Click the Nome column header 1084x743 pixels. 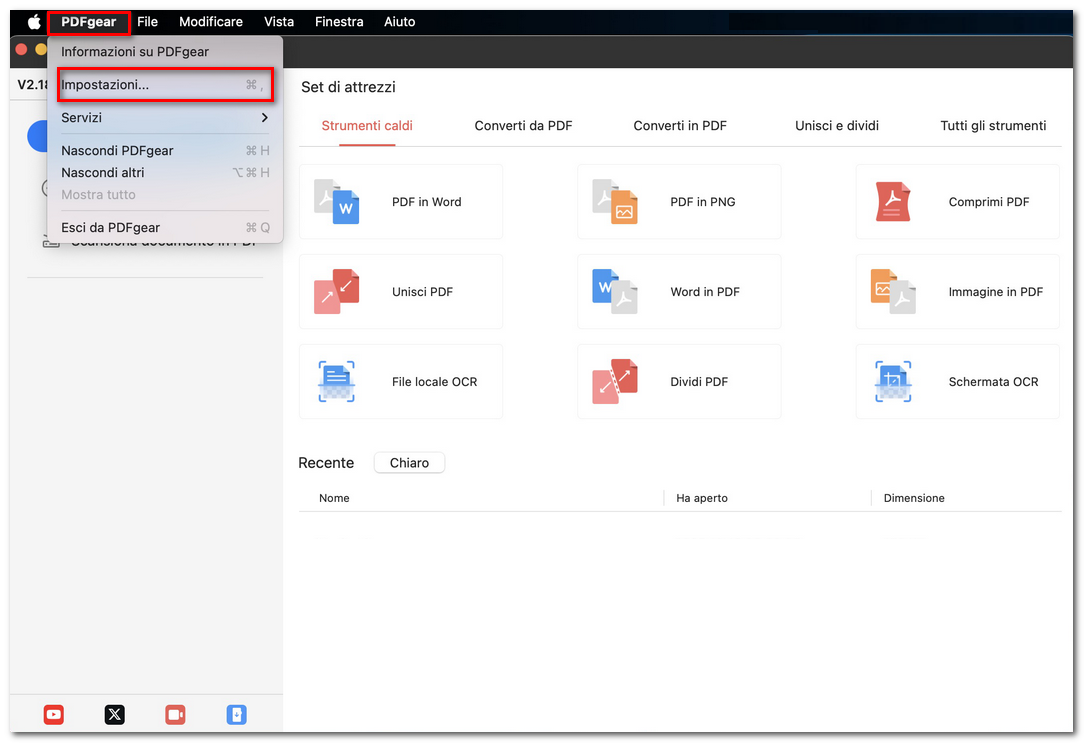point(334,498)
